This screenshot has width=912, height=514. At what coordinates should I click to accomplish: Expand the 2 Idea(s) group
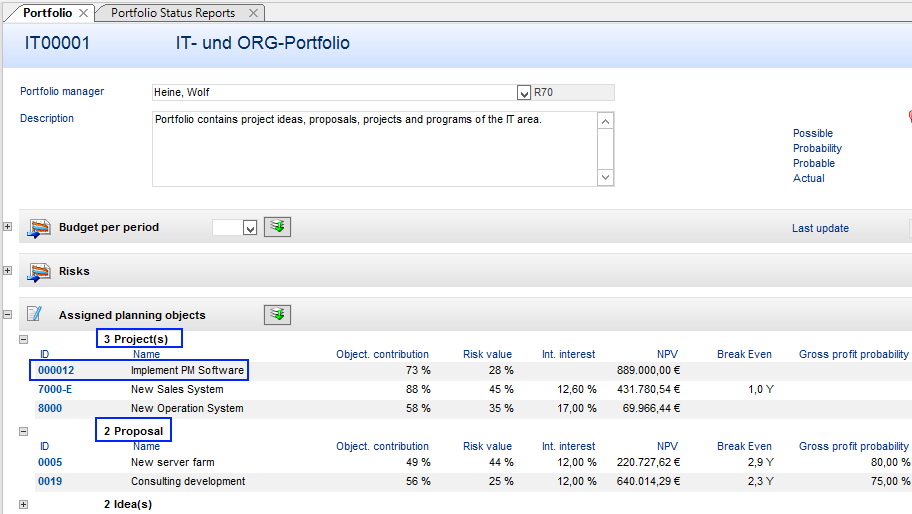coord(23,505)
